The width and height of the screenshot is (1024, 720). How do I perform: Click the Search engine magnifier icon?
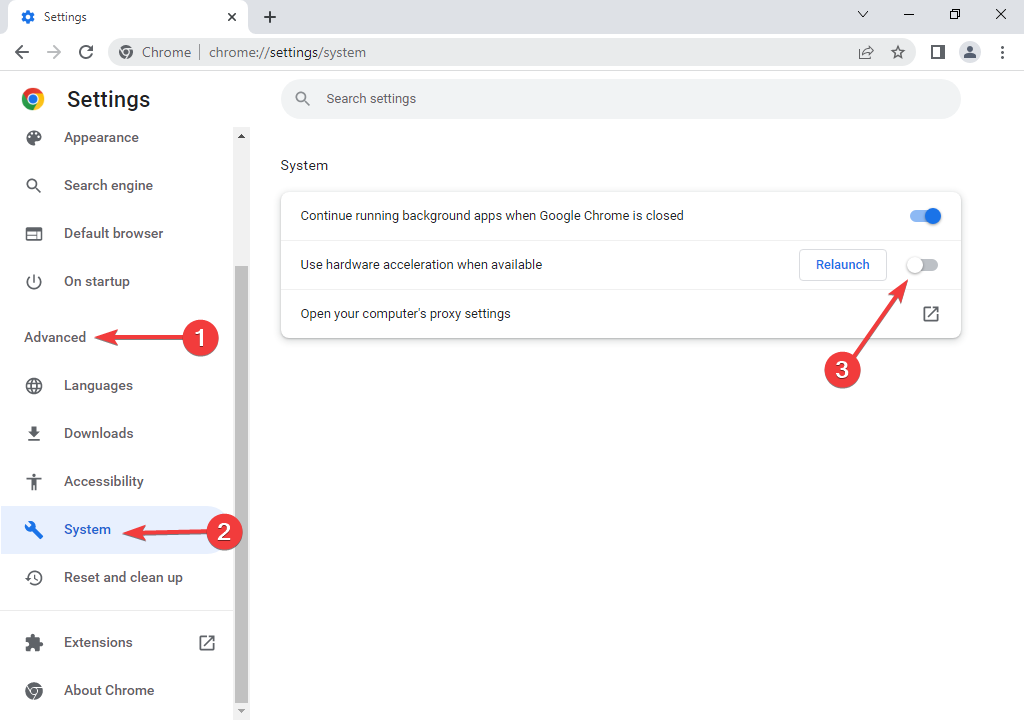pos(34,185)
